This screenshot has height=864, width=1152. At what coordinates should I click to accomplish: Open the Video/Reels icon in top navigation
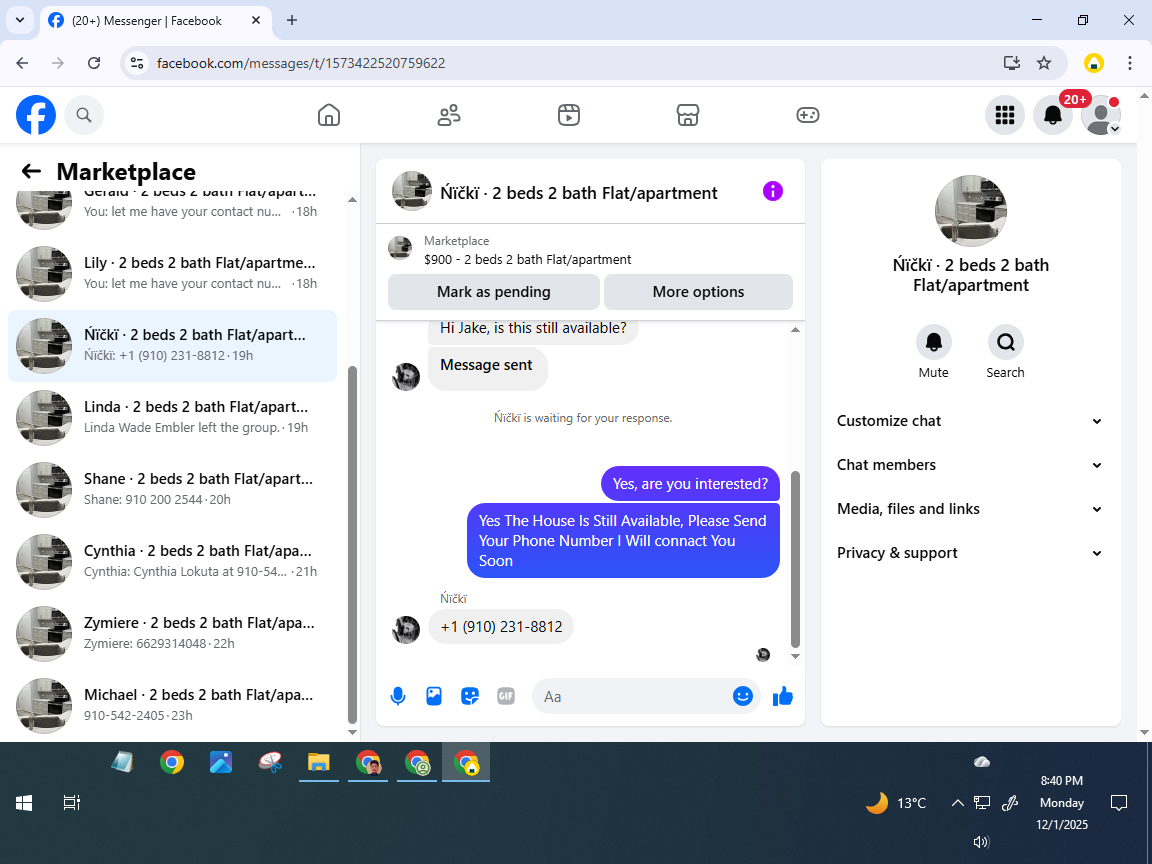[569, 115]
